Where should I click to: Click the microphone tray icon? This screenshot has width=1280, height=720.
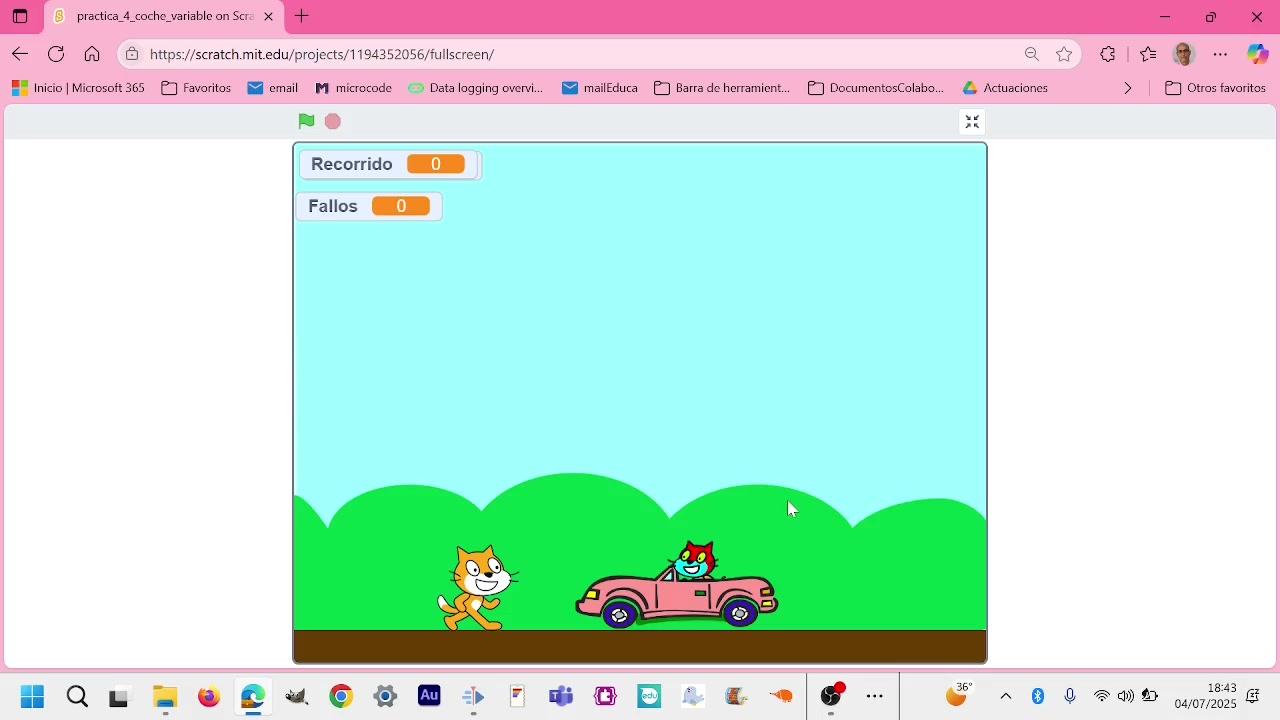click(x=1070, y=696)
